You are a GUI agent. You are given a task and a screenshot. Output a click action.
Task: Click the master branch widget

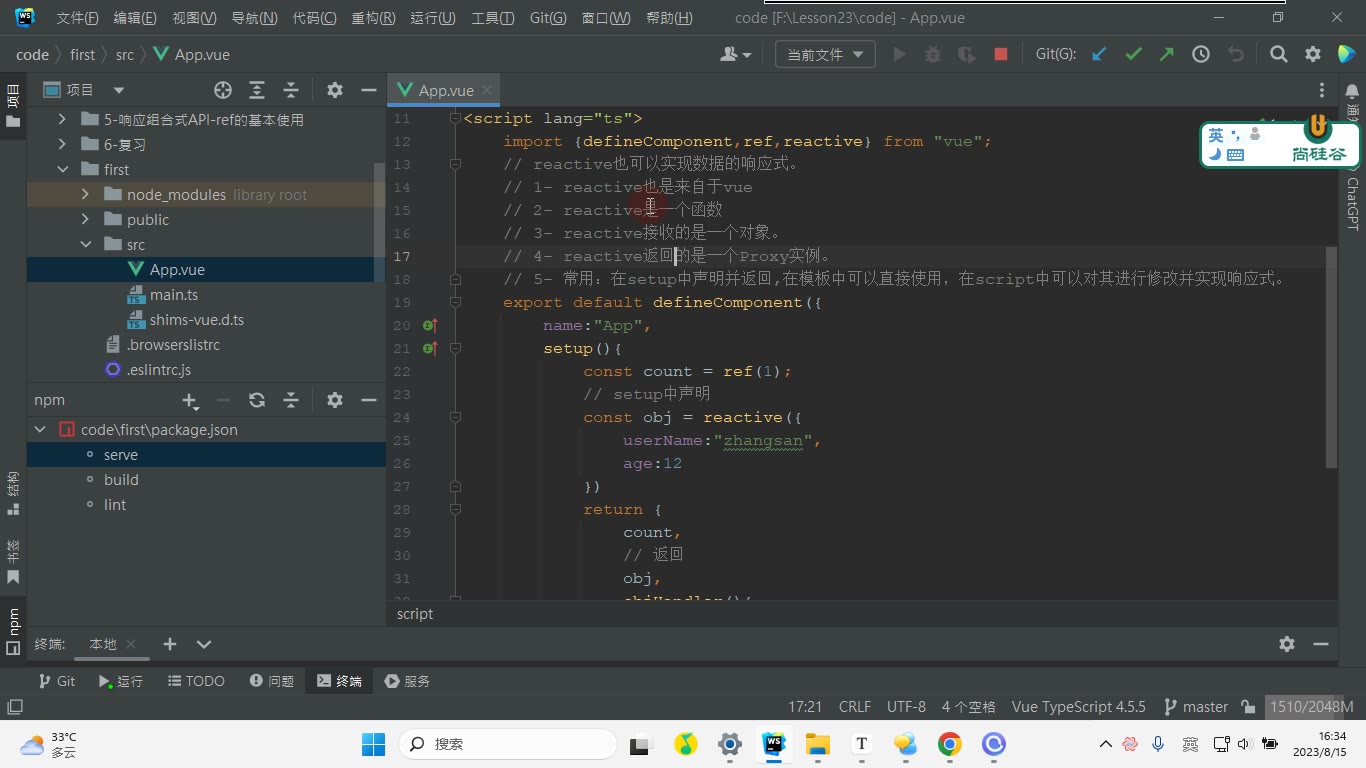click(x=1196, y=707)
